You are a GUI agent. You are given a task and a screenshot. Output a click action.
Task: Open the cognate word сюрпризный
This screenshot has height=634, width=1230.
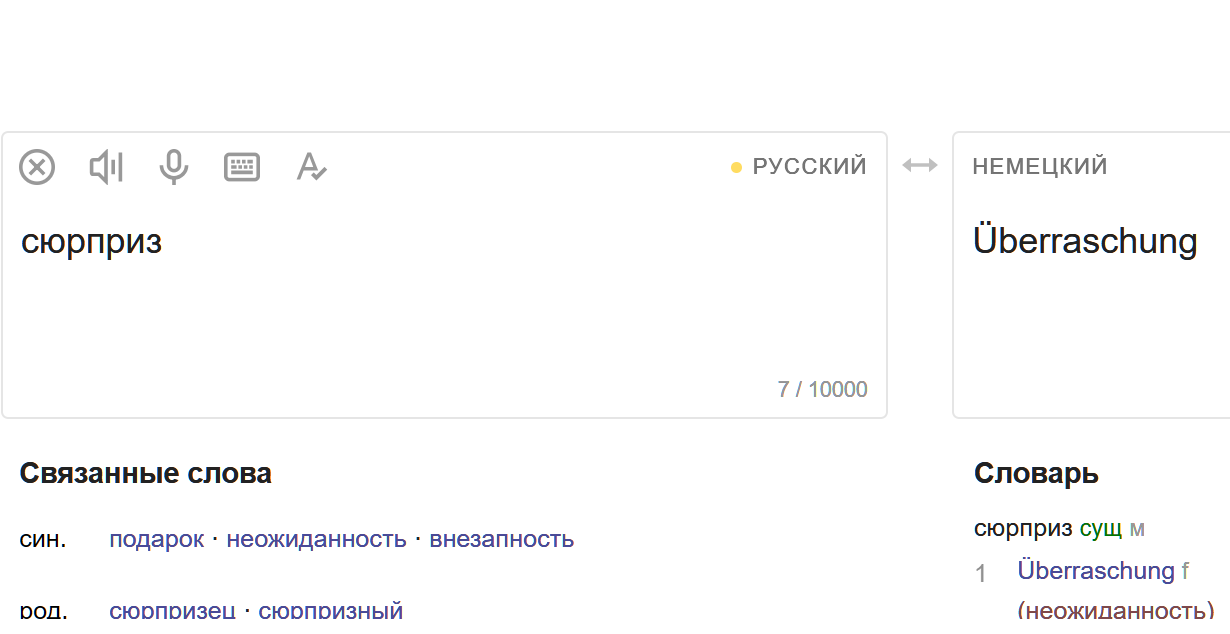pyautogui.click(x=330, y=609)
